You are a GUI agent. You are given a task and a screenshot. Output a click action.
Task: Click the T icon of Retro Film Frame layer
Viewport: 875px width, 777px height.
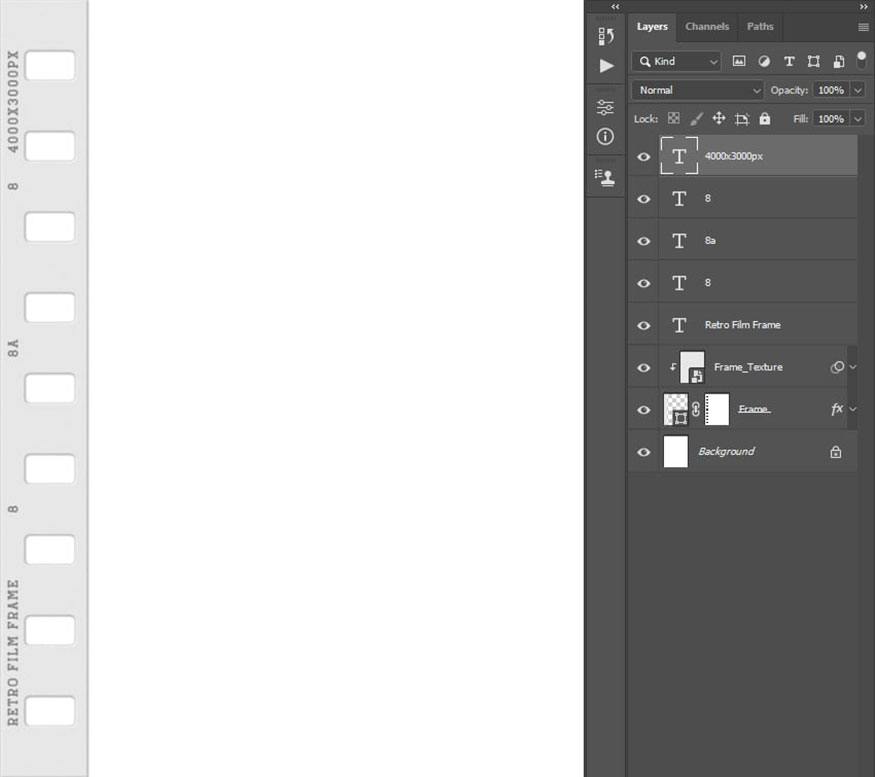(679, 325)
